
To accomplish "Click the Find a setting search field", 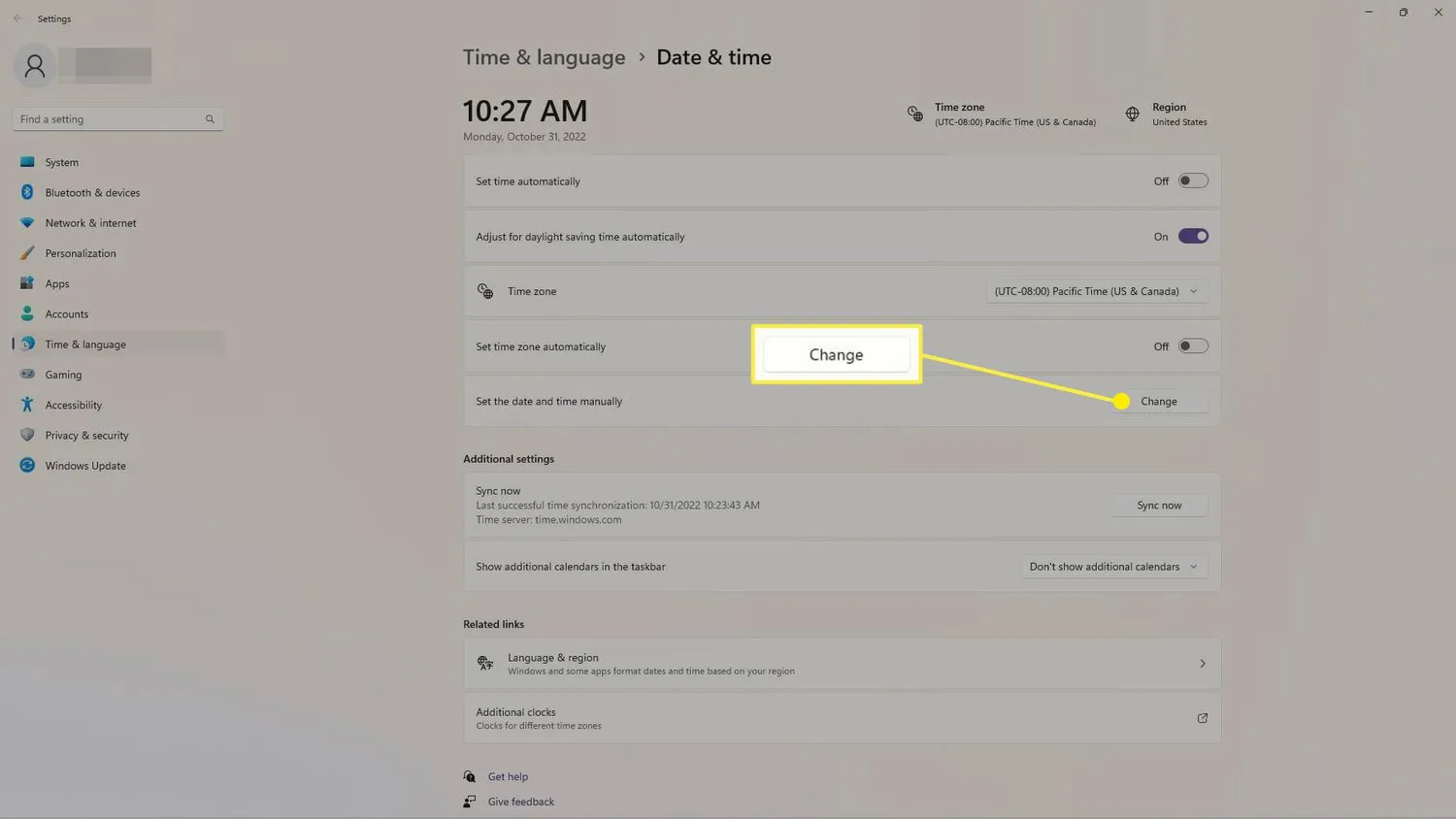I will [118, 119].
